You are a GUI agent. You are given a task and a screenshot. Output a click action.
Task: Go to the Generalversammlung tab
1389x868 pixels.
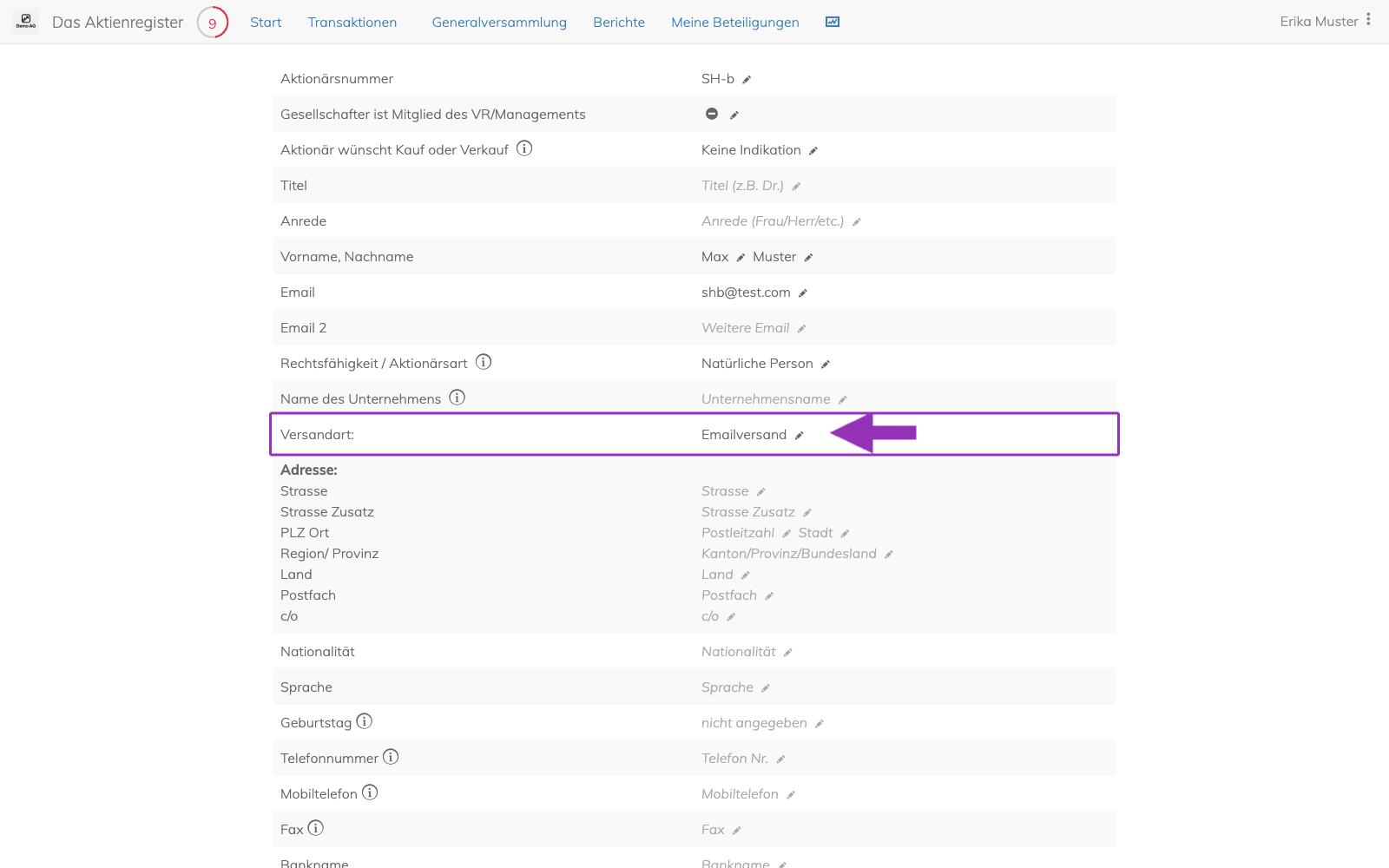click(x=499, y=23)
